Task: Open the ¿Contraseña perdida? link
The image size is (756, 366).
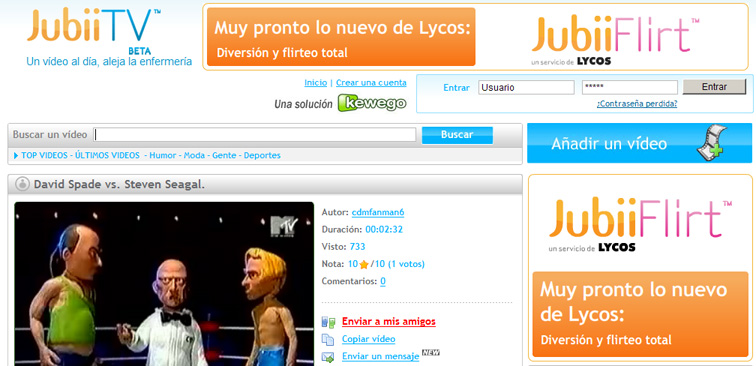Action: [637, 104]
